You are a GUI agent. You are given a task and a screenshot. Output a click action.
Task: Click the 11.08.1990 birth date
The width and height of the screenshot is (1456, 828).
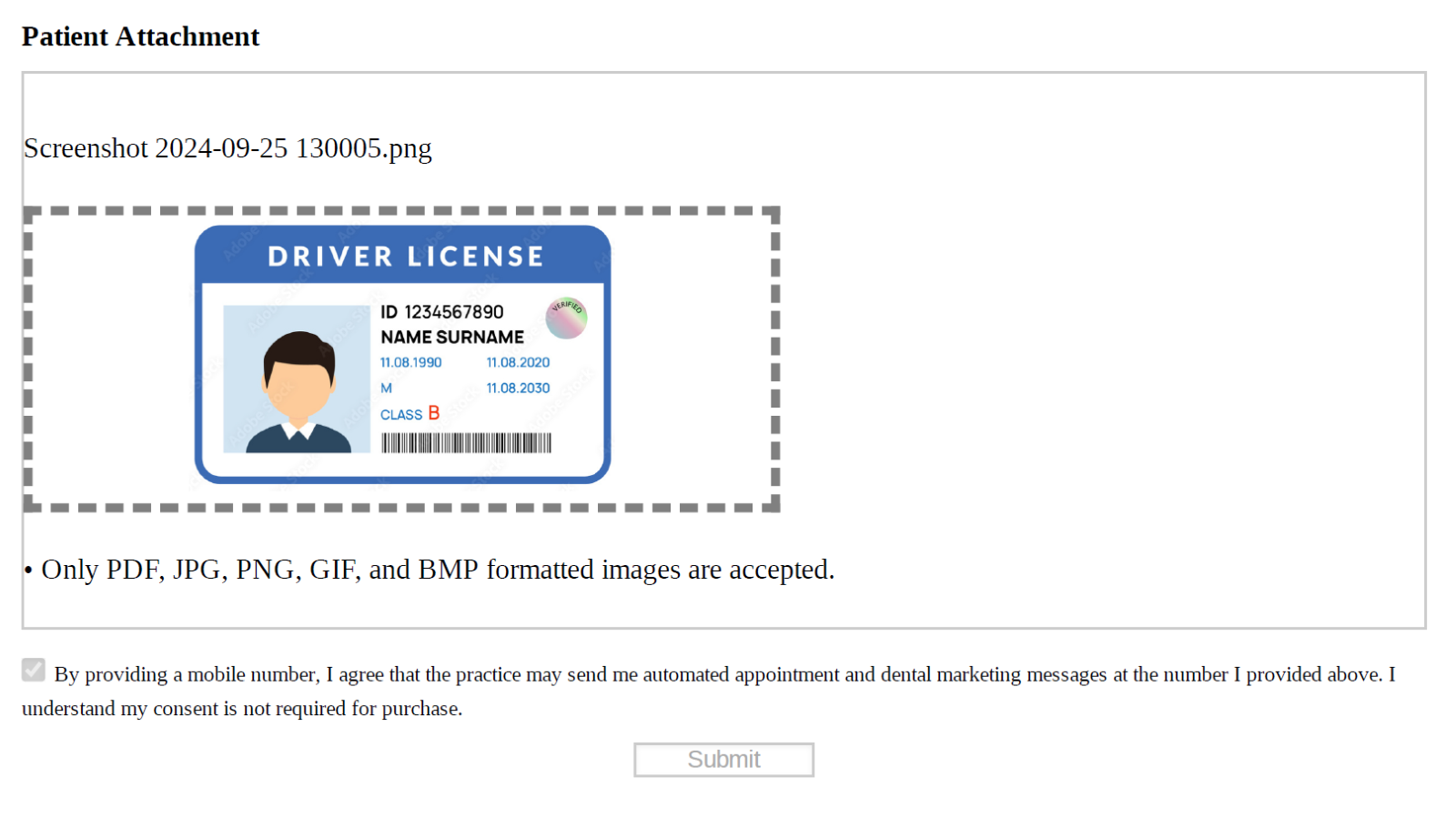click(x=410, y=362)
